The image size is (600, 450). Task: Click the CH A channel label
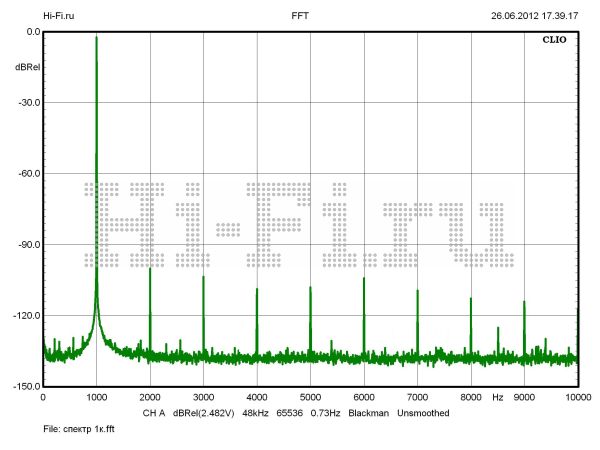153,412
